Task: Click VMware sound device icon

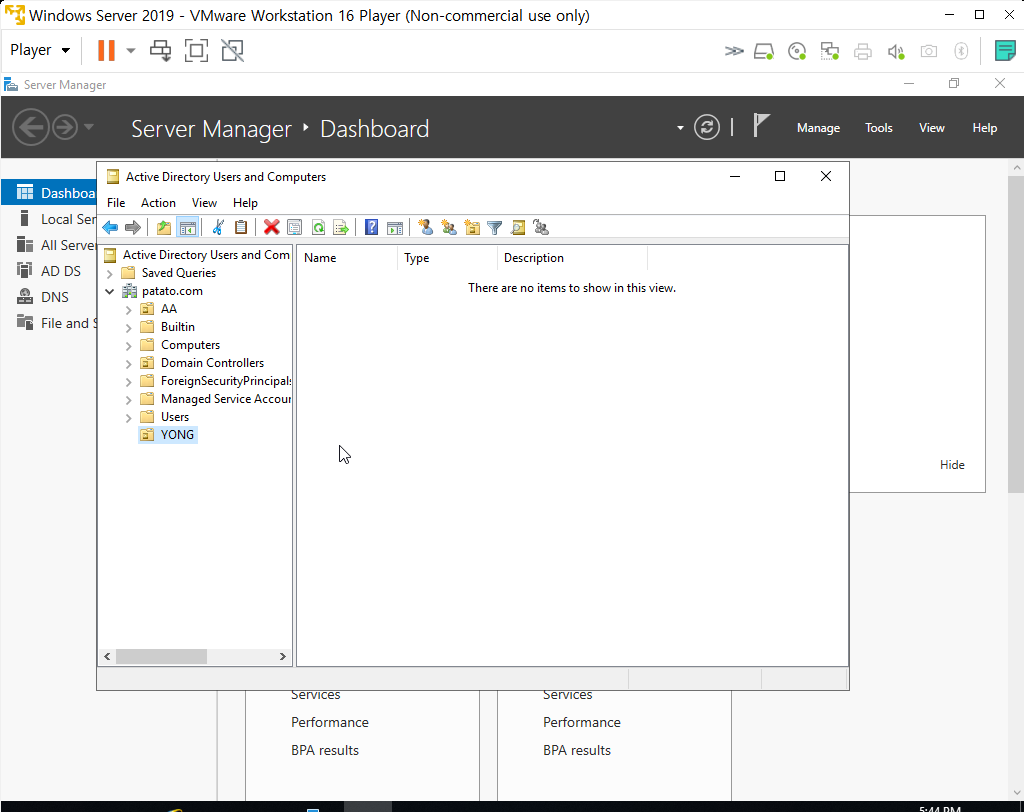Action: point(896,51)
